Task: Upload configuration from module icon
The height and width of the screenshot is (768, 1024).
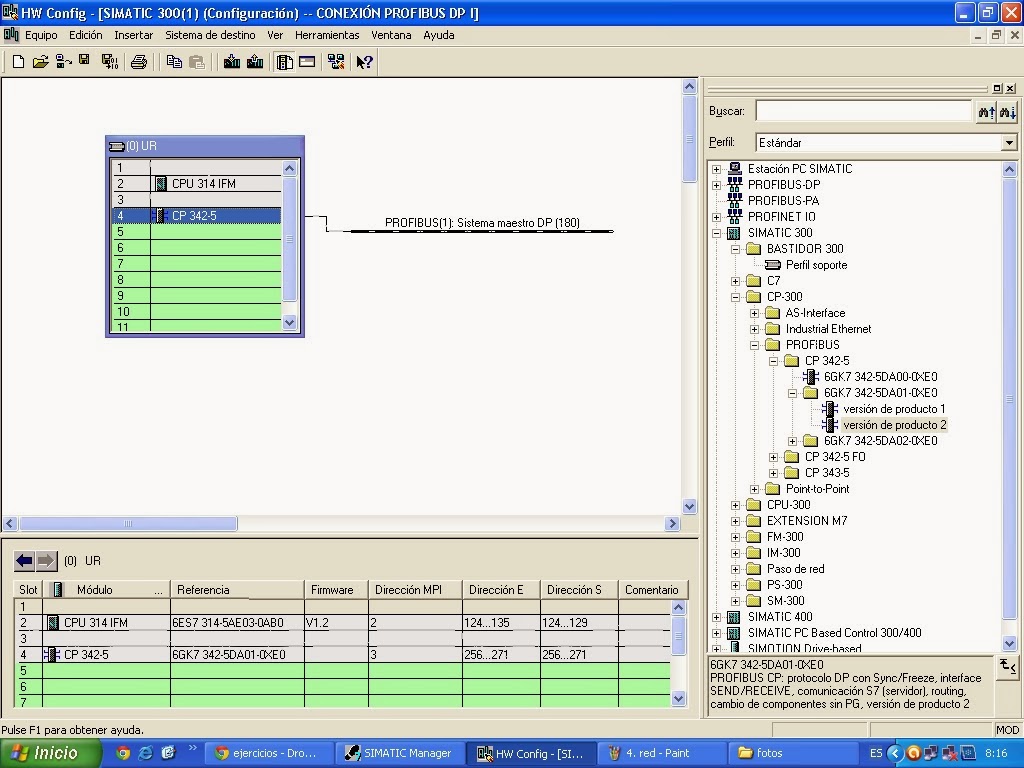Action: point(255,62)
